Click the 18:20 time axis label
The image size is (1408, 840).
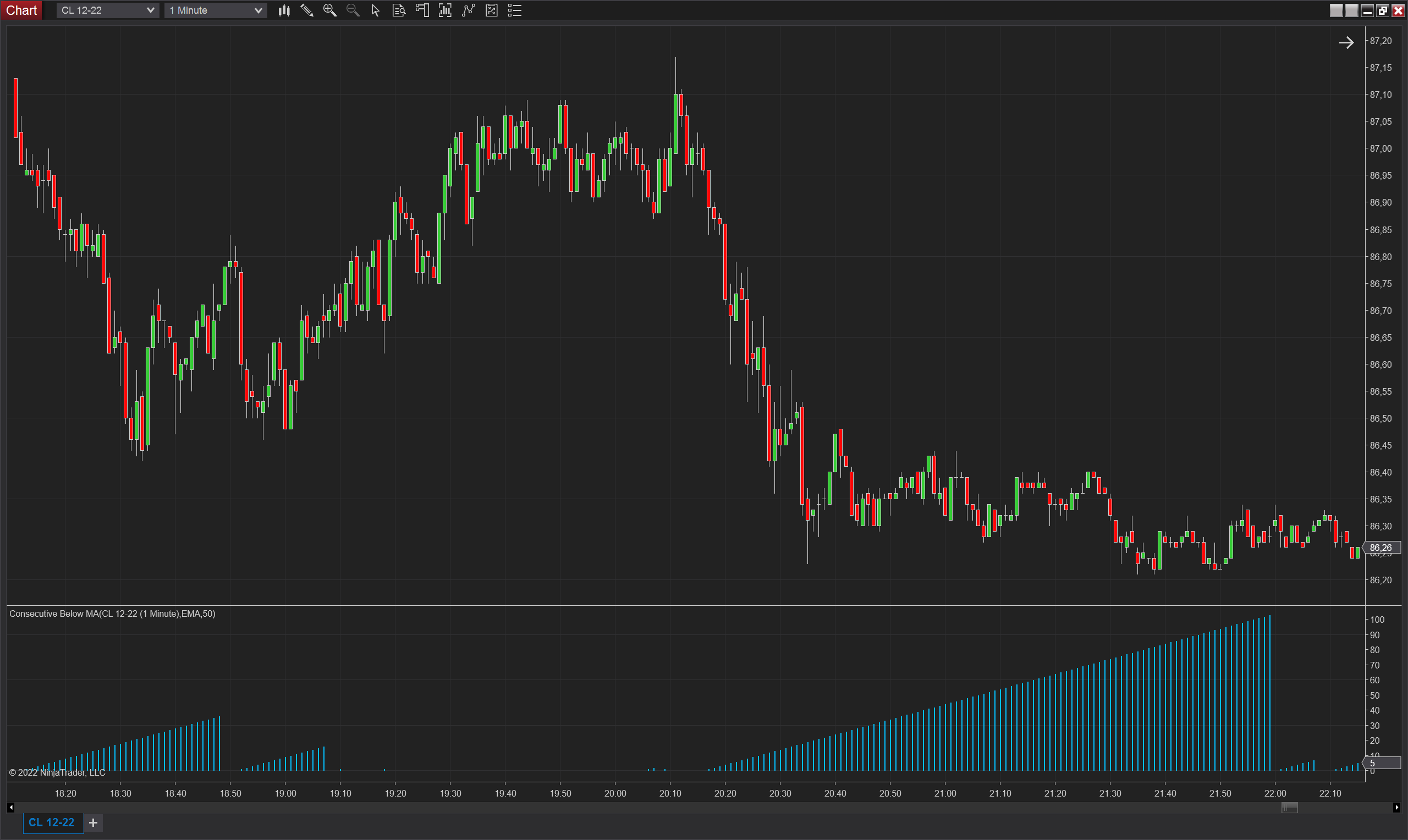[x=65, y=794]
